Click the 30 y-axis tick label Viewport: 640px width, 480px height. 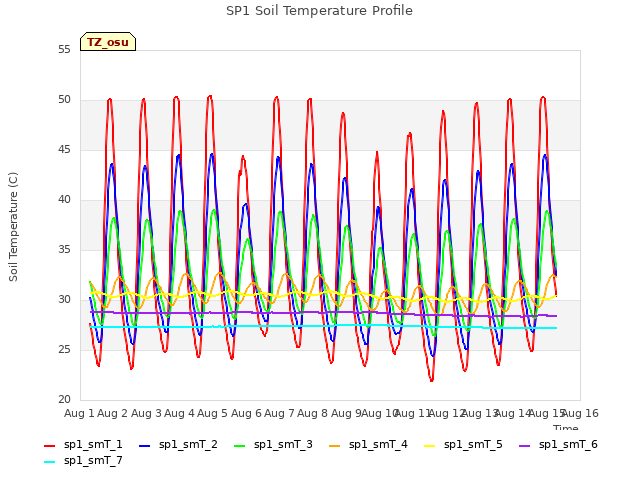click(64, 300)
